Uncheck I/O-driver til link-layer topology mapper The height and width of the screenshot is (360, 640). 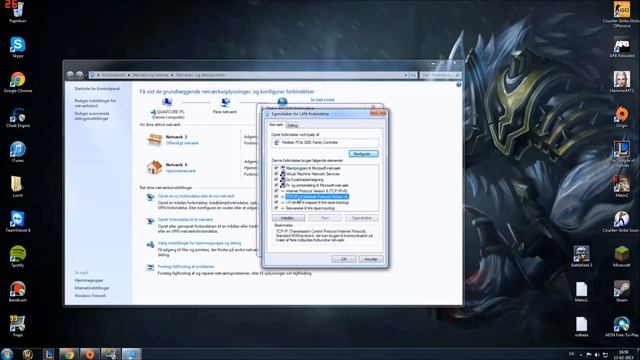pyautogui.click(x=276, y=202)
